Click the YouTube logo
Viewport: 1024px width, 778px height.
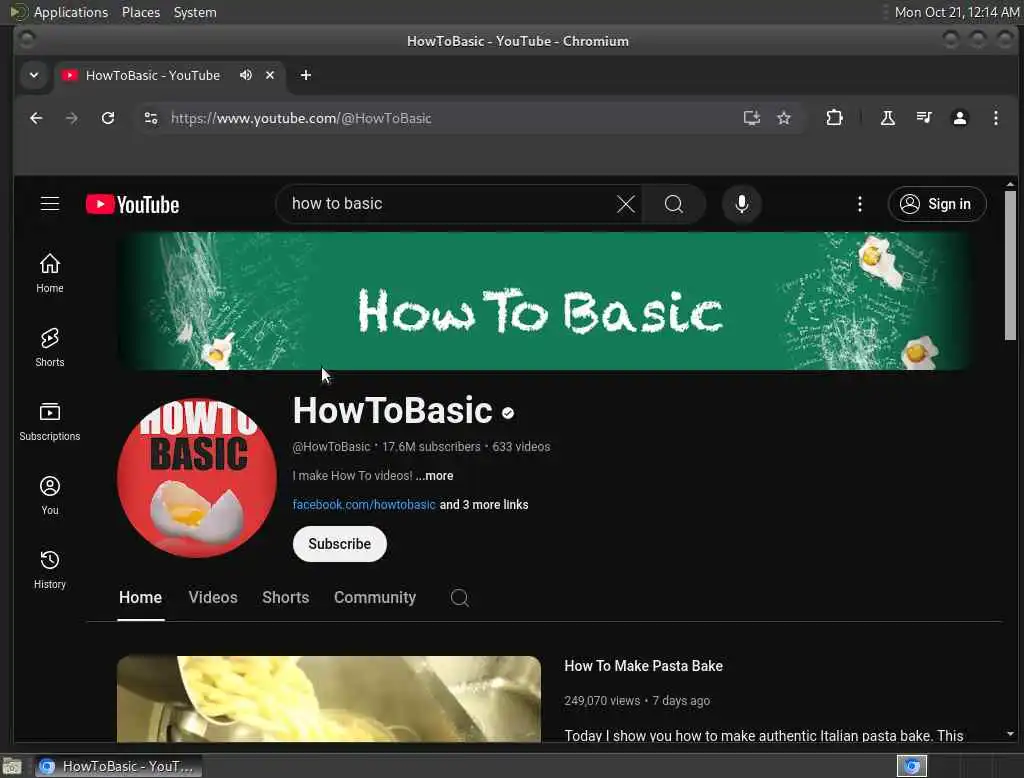point(133,204)
